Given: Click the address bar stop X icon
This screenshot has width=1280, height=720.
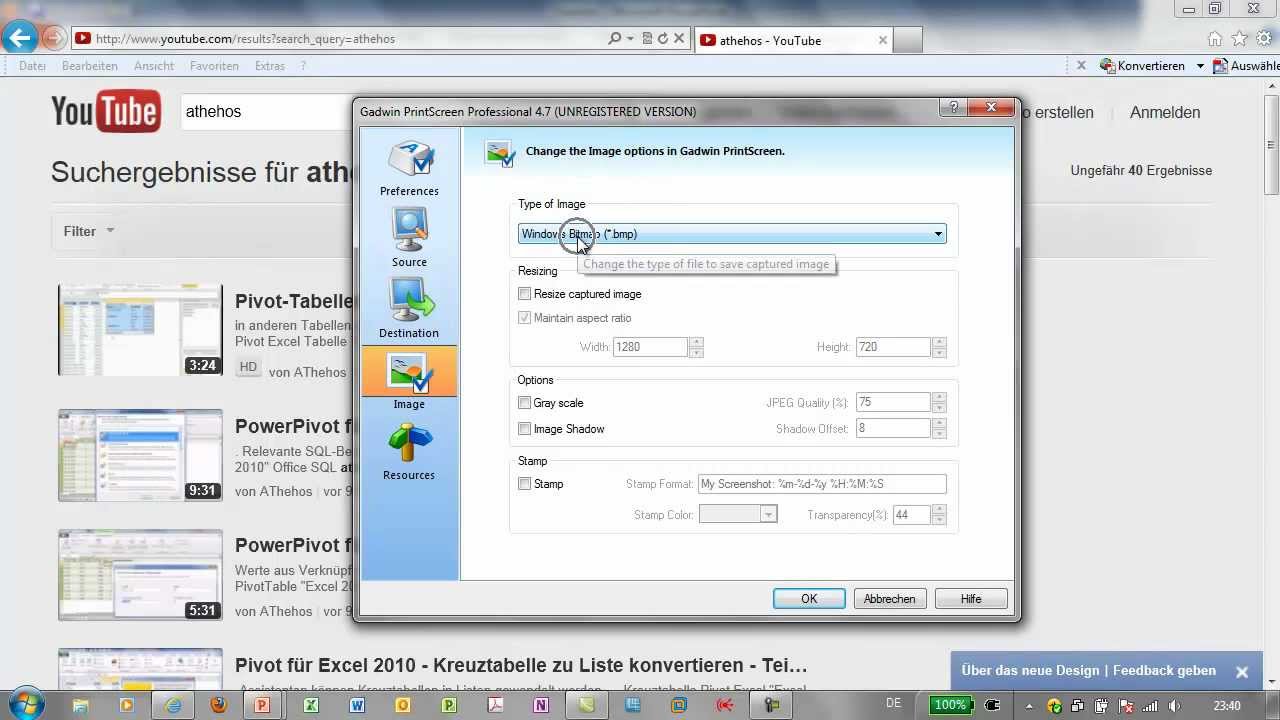Looking at the screenshot, I should [679, 39].
